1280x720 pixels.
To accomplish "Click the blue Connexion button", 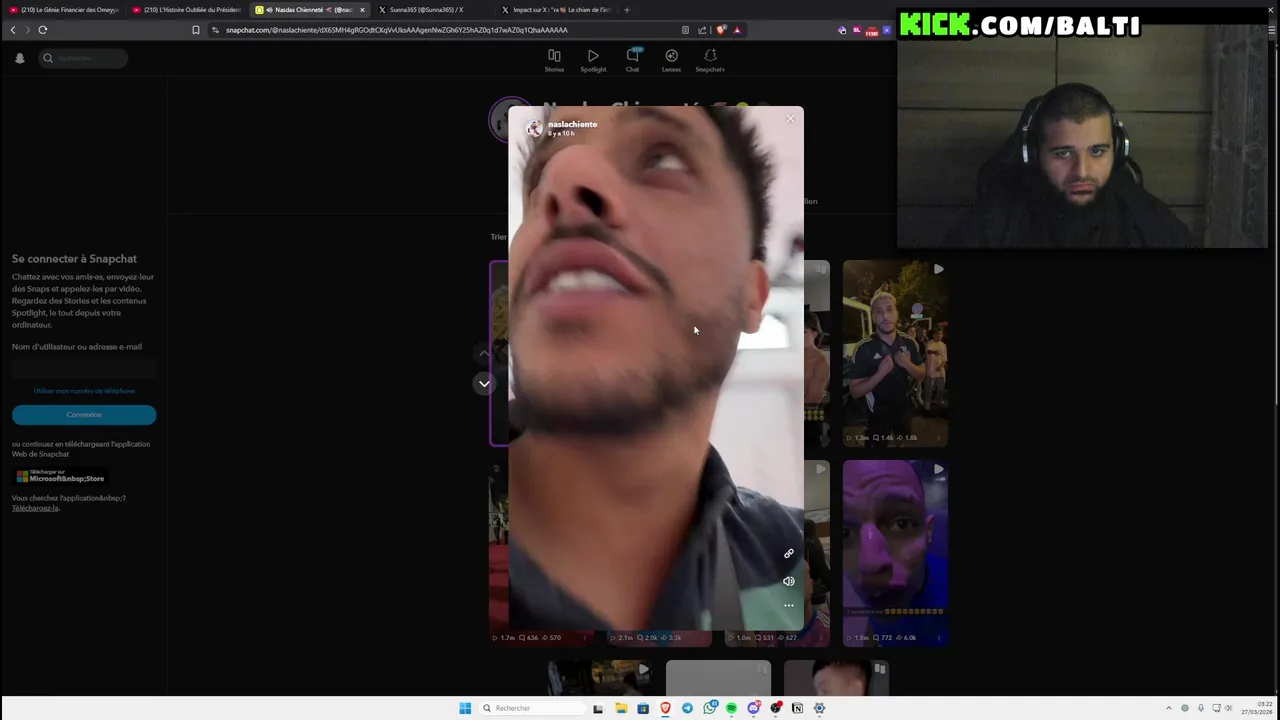I will [x=84, y=414].
